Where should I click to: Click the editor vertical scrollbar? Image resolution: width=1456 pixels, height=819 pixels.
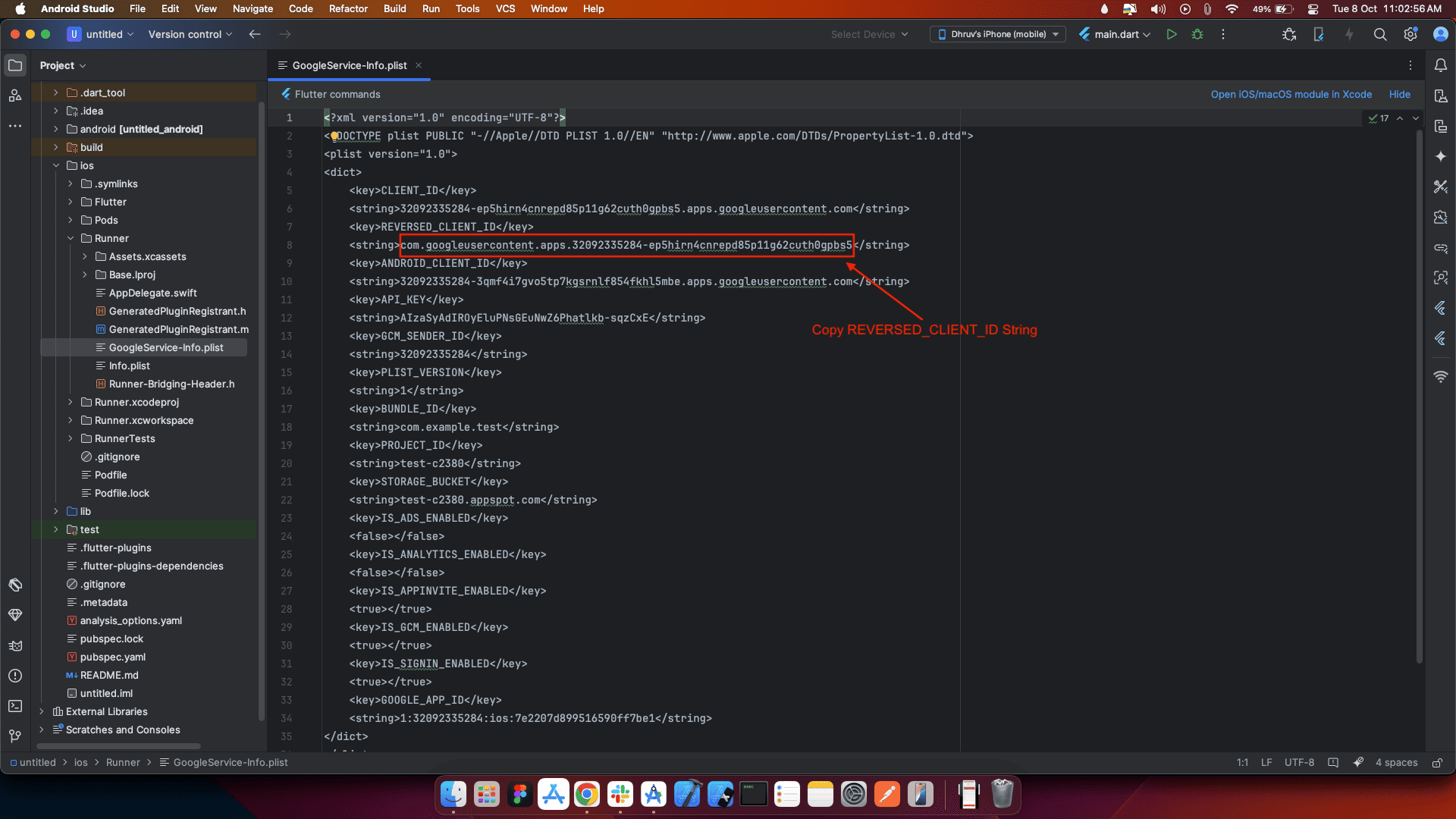click(x=1419, y=394)
